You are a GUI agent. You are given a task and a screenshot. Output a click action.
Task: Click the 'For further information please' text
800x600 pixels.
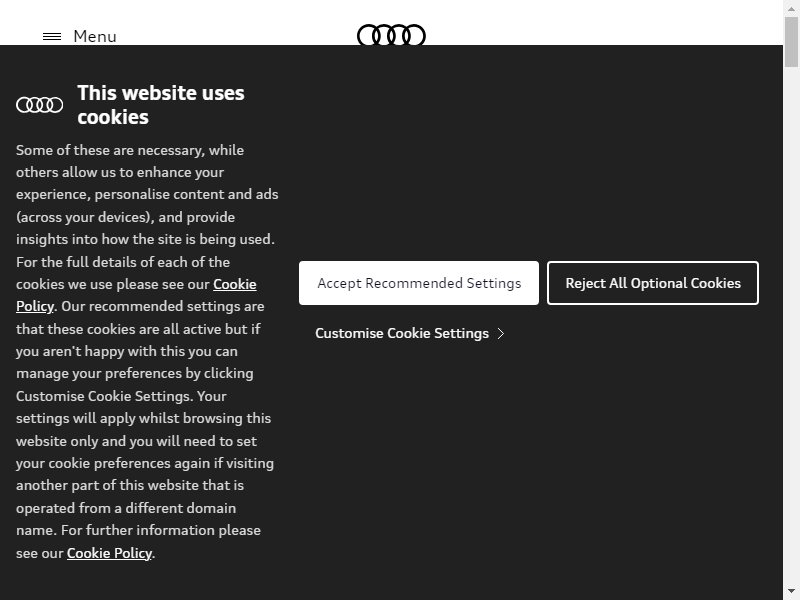tap(161, 531)
